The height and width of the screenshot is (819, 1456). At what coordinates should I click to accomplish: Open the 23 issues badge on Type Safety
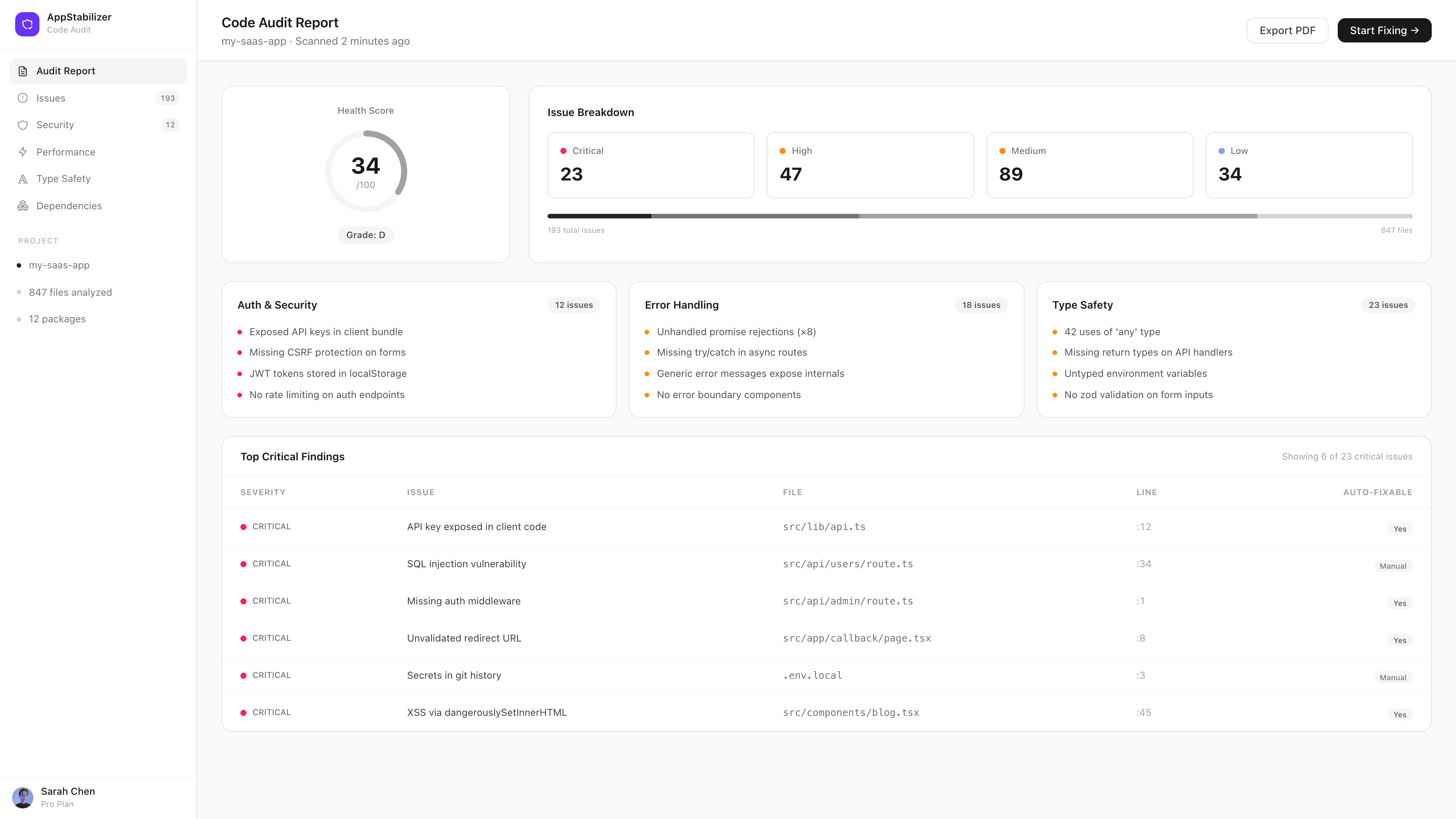(x=1389, y=304)
